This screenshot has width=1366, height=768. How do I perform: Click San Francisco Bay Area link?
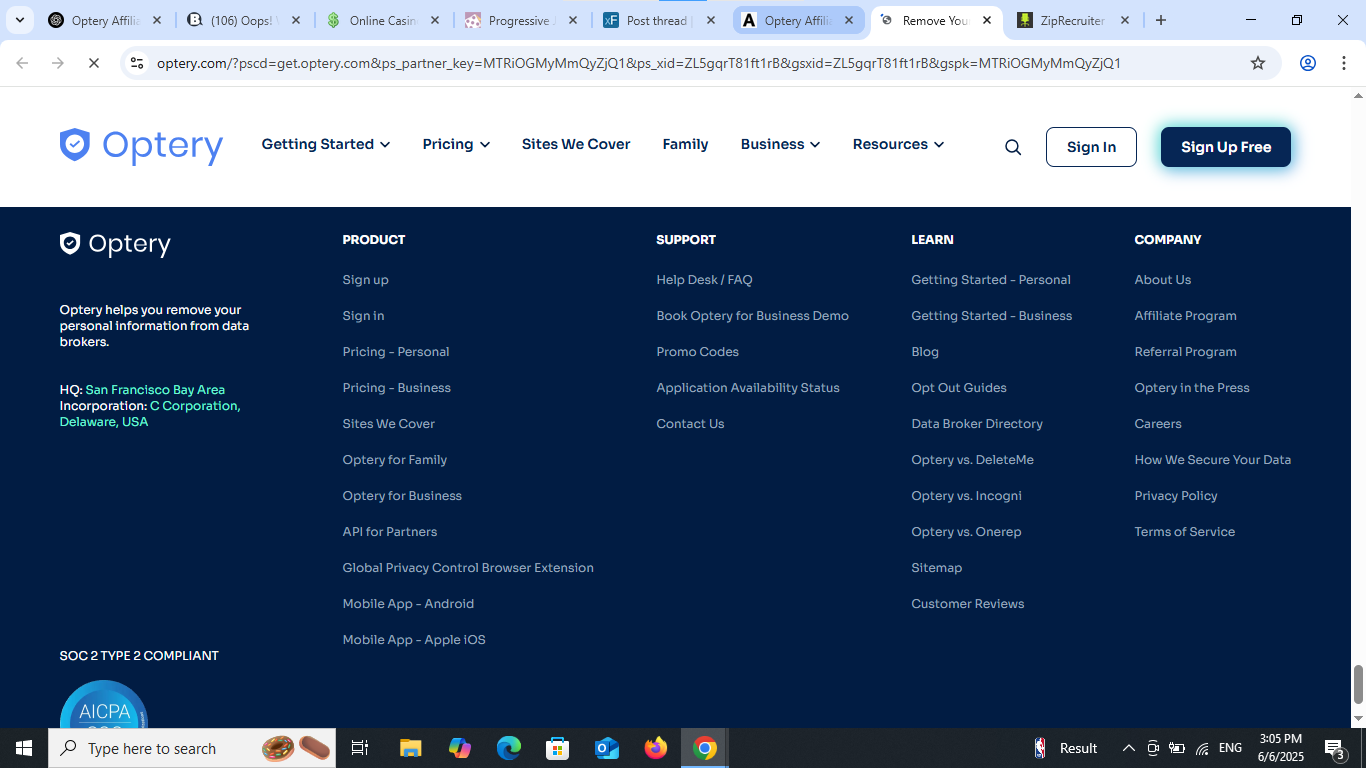point(155,390)
